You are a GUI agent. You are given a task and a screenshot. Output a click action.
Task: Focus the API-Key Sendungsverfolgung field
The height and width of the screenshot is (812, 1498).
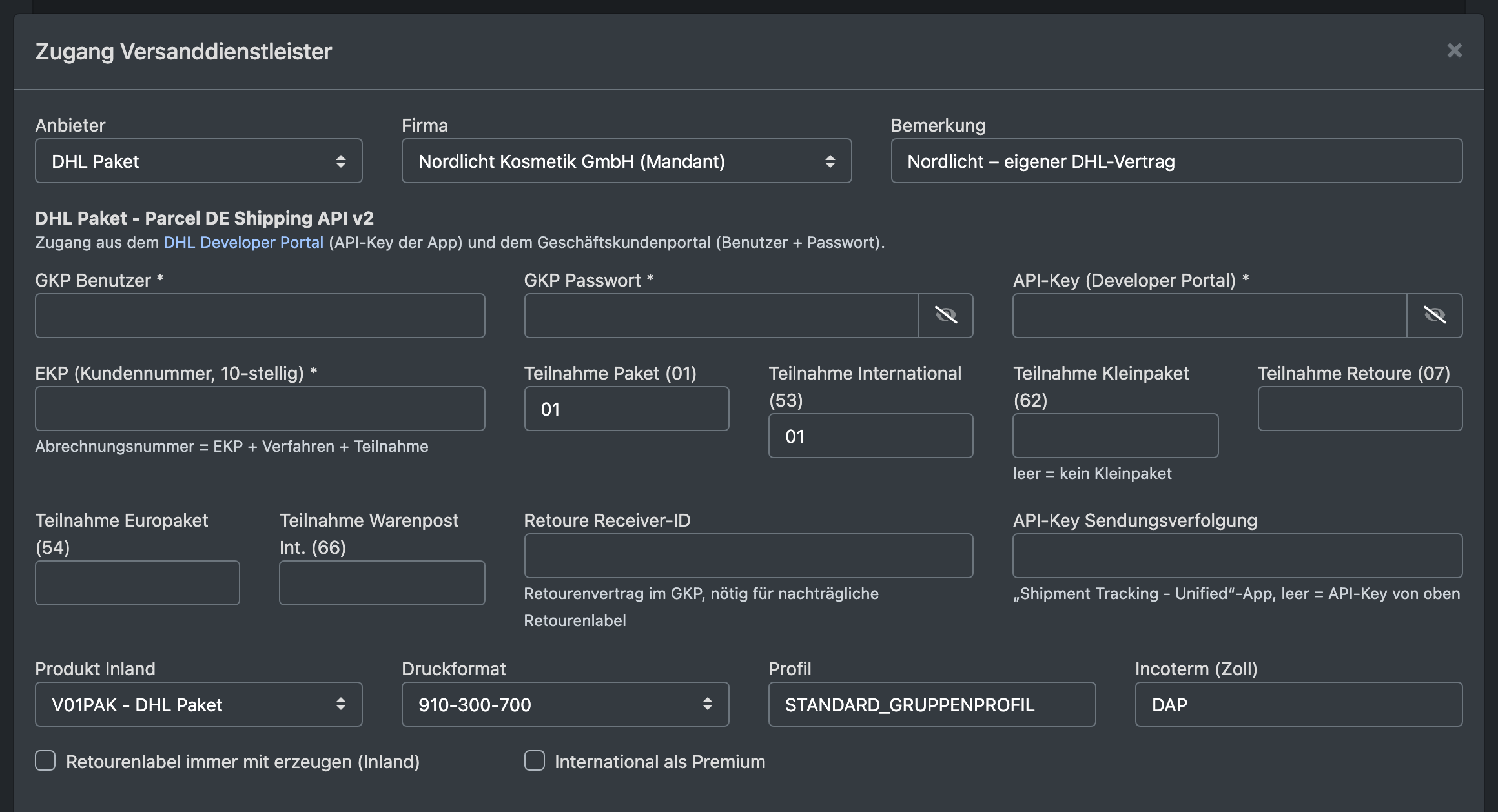pos(1237,556)
